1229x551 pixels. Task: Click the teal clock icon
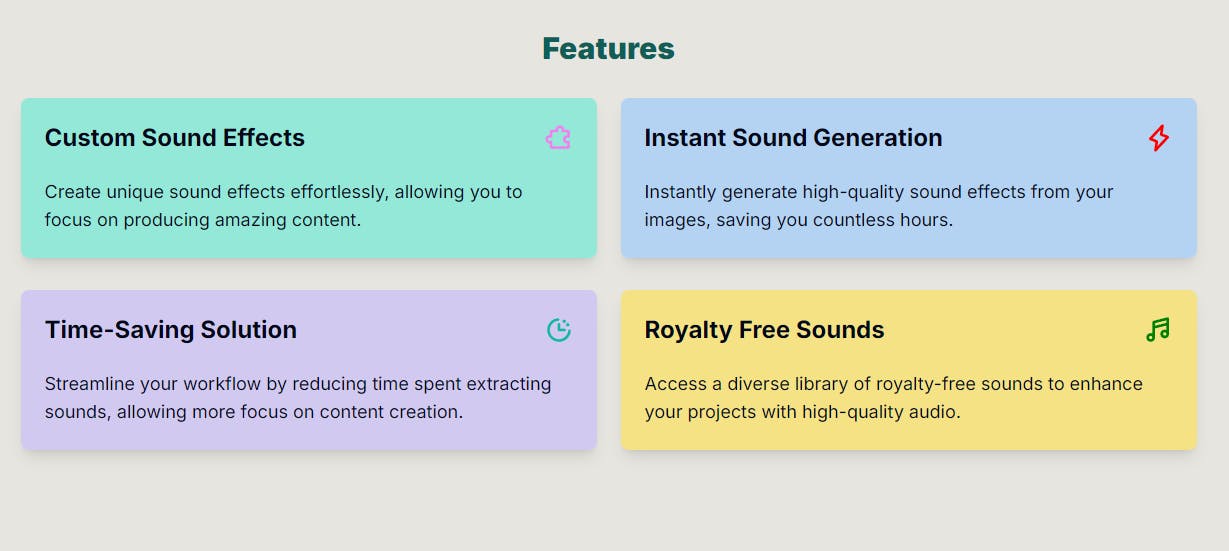click(x=559, y=330)
